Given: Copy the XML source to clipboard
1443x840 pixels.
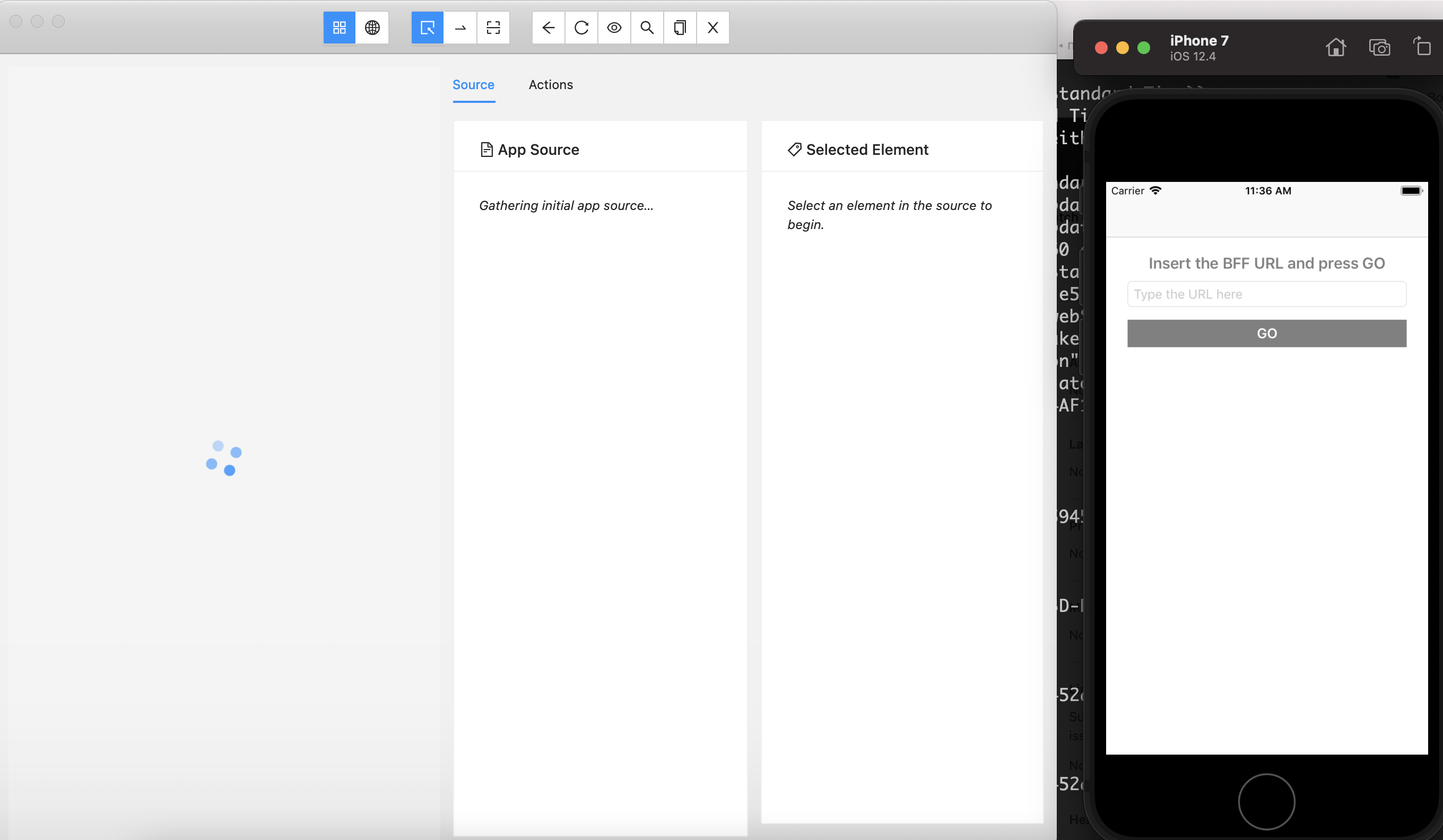Looking at the screenshot, I should click(x=680, y=27).
